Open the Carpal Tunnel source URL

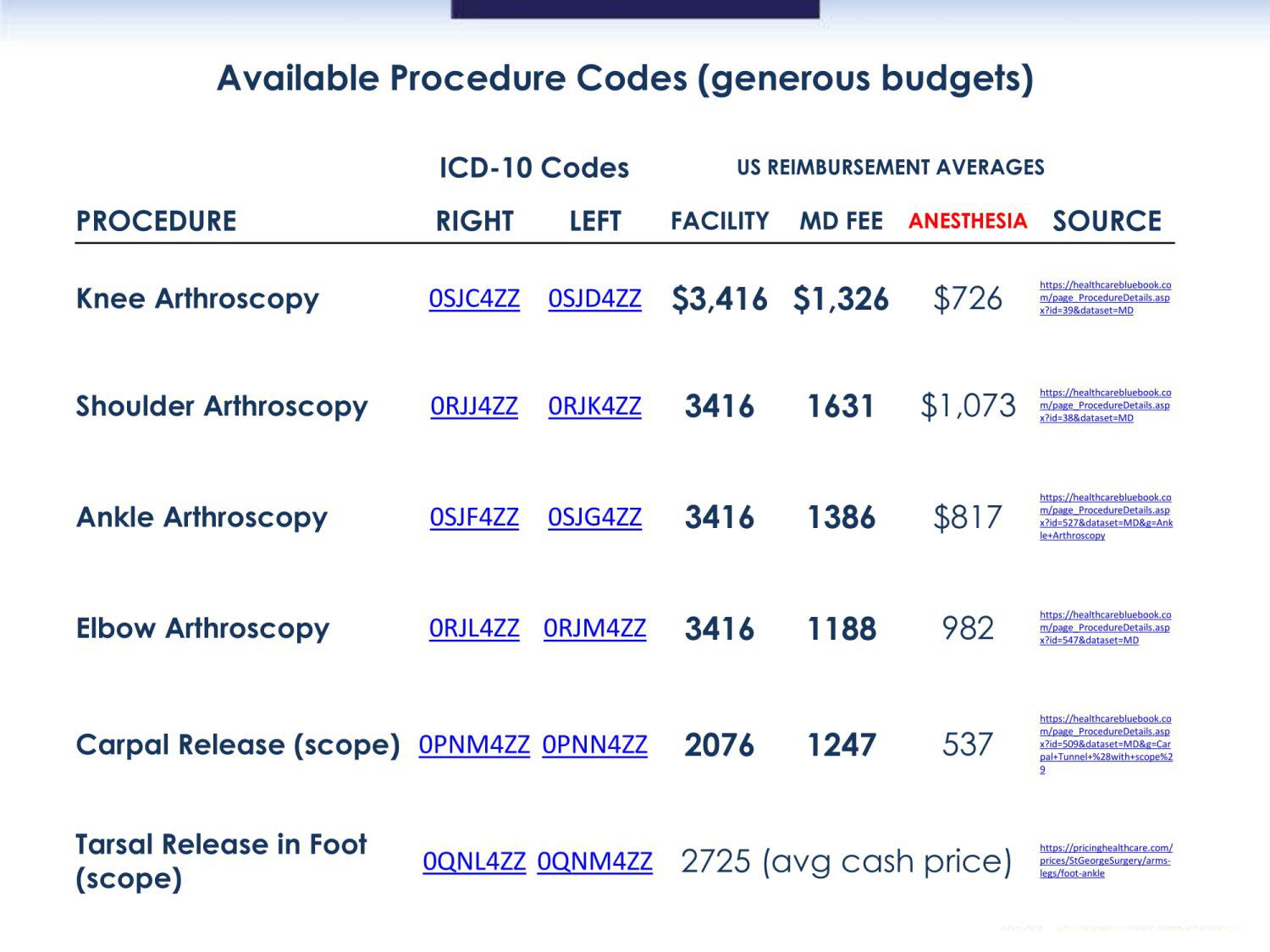click(1105, 744)
